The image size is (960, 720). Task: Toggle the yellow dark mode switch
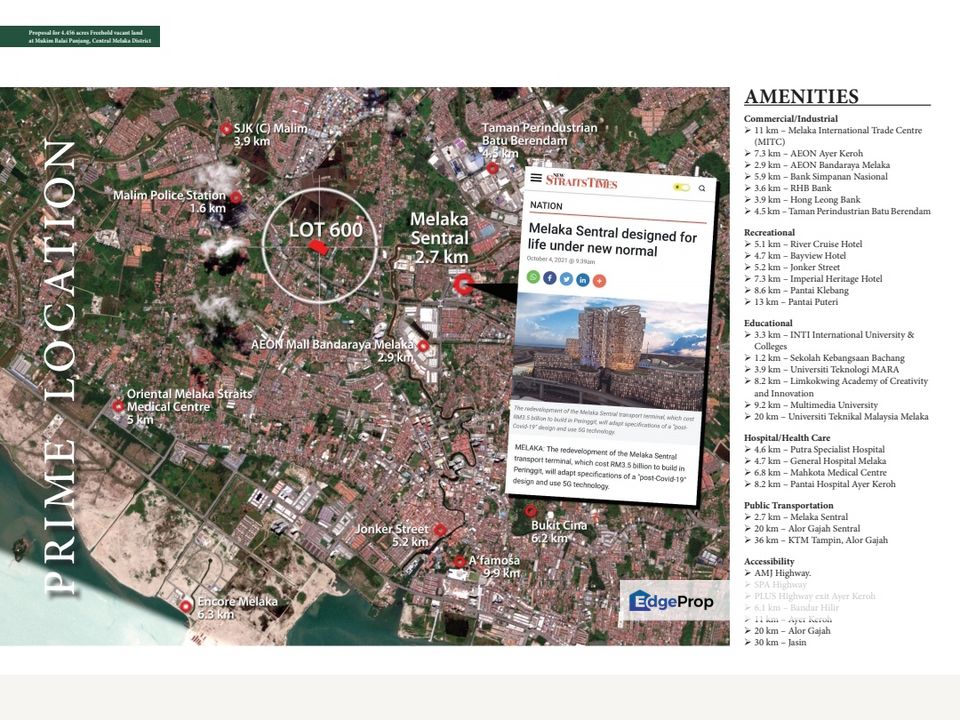[681, 187]
